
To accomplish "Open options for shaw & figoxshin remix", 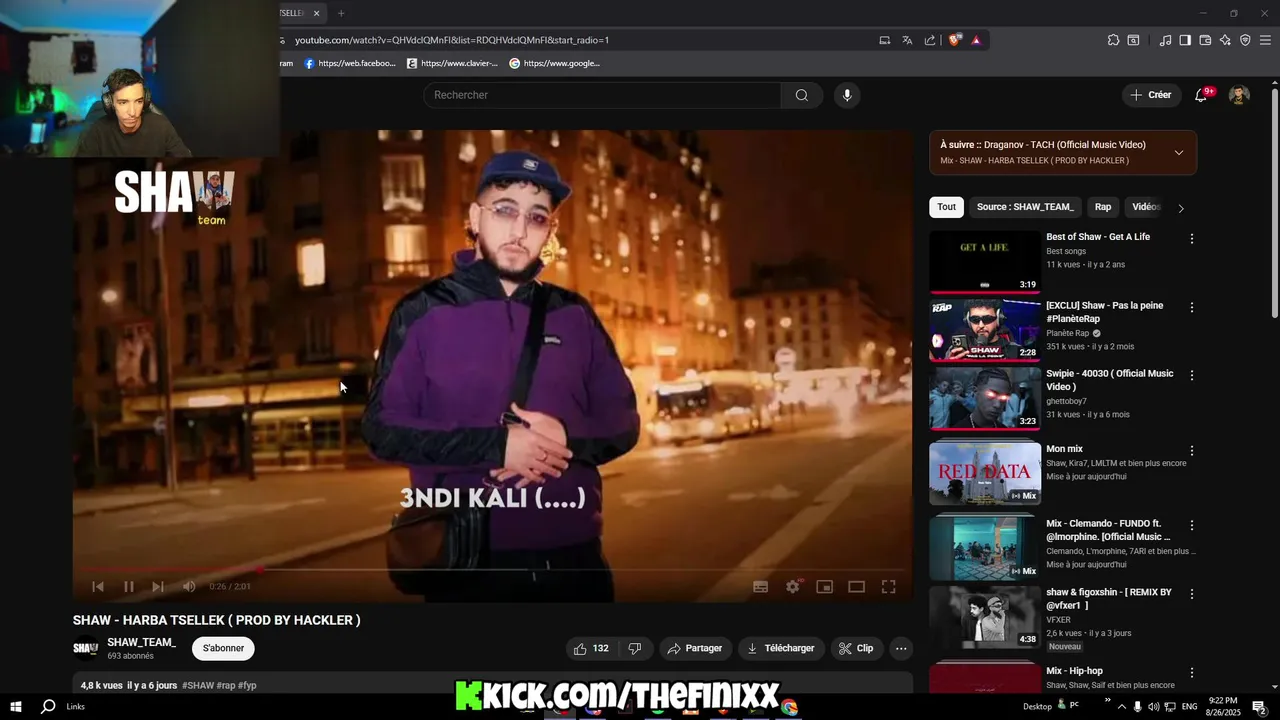I will pyautogui.click(x=1191, y=594).
